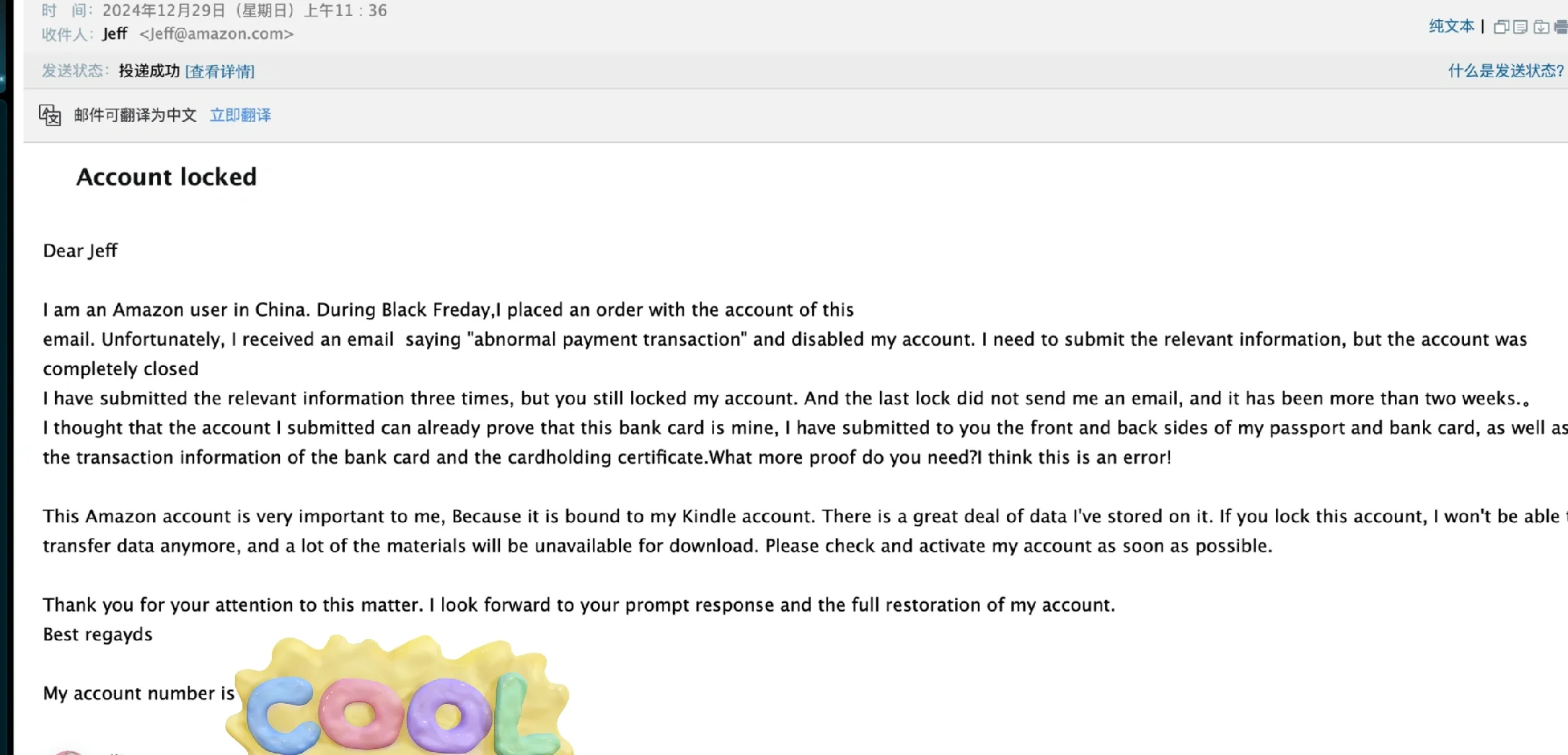Open 什么是发送状态? help link
The width and height of the screenshot is (1568, 755).
[1506, 71]
